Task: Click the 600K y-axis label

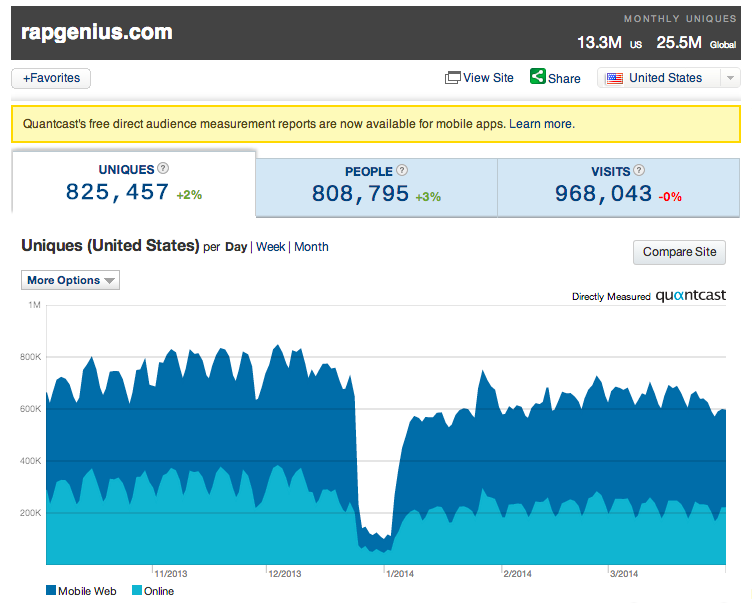Action: click(x=31, y=409)
